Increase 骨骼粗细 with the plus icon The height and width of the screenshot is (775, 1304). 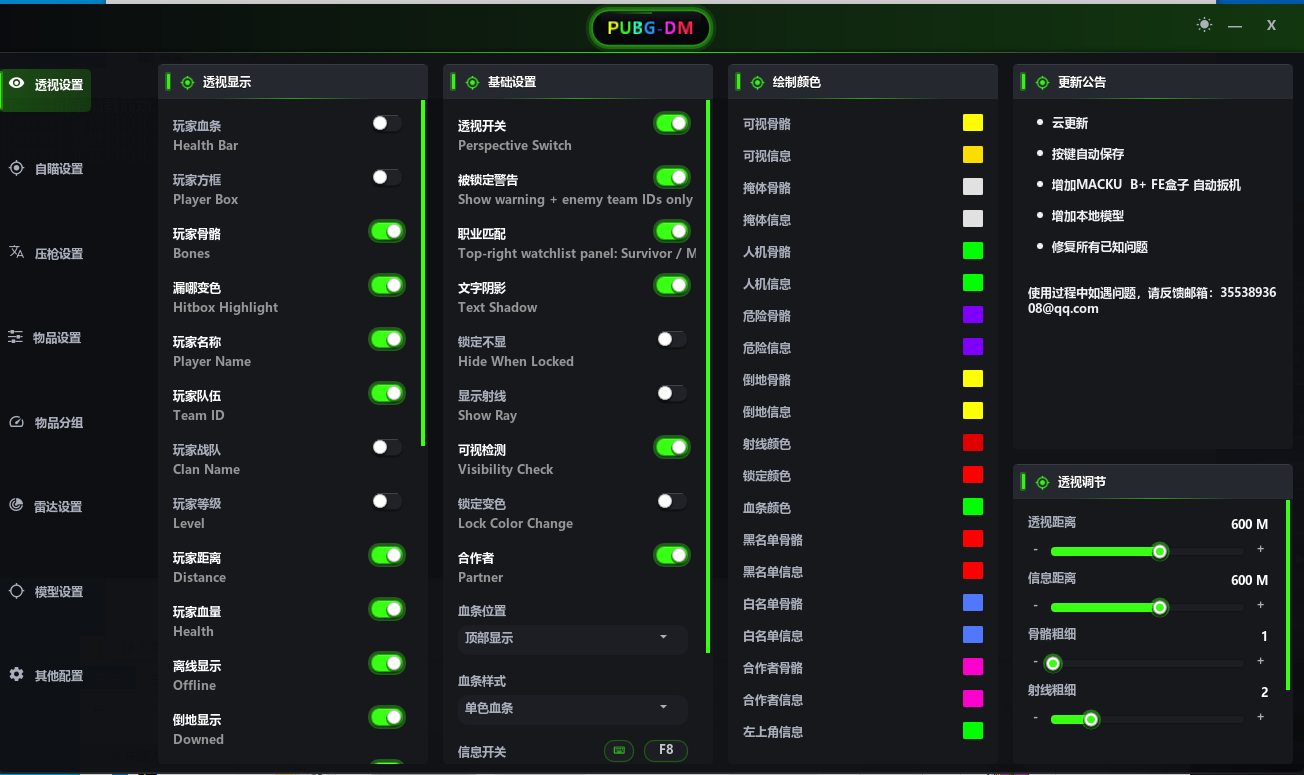[x=1260, y=662]
